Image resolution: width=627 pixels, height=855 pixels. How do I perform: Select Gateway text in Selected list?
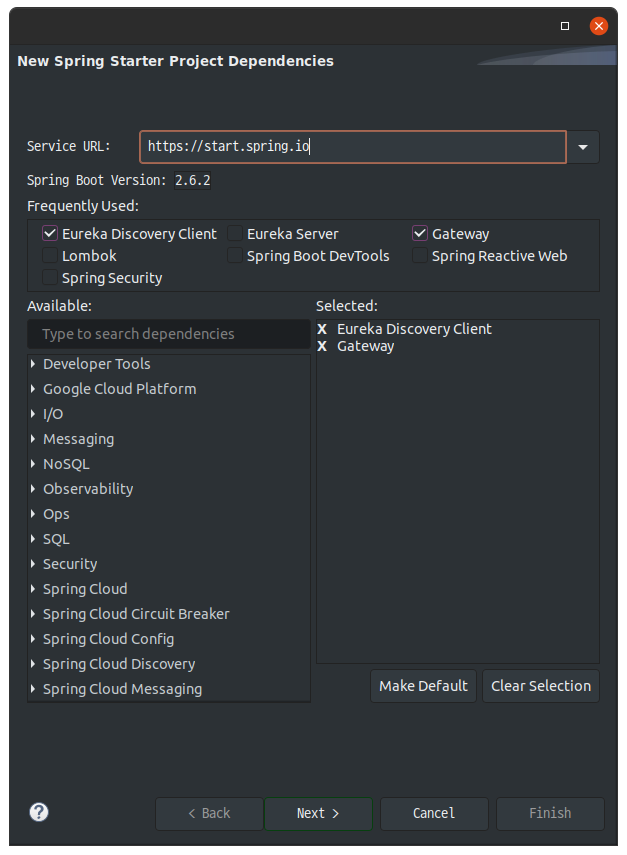(x=365, y=346)
